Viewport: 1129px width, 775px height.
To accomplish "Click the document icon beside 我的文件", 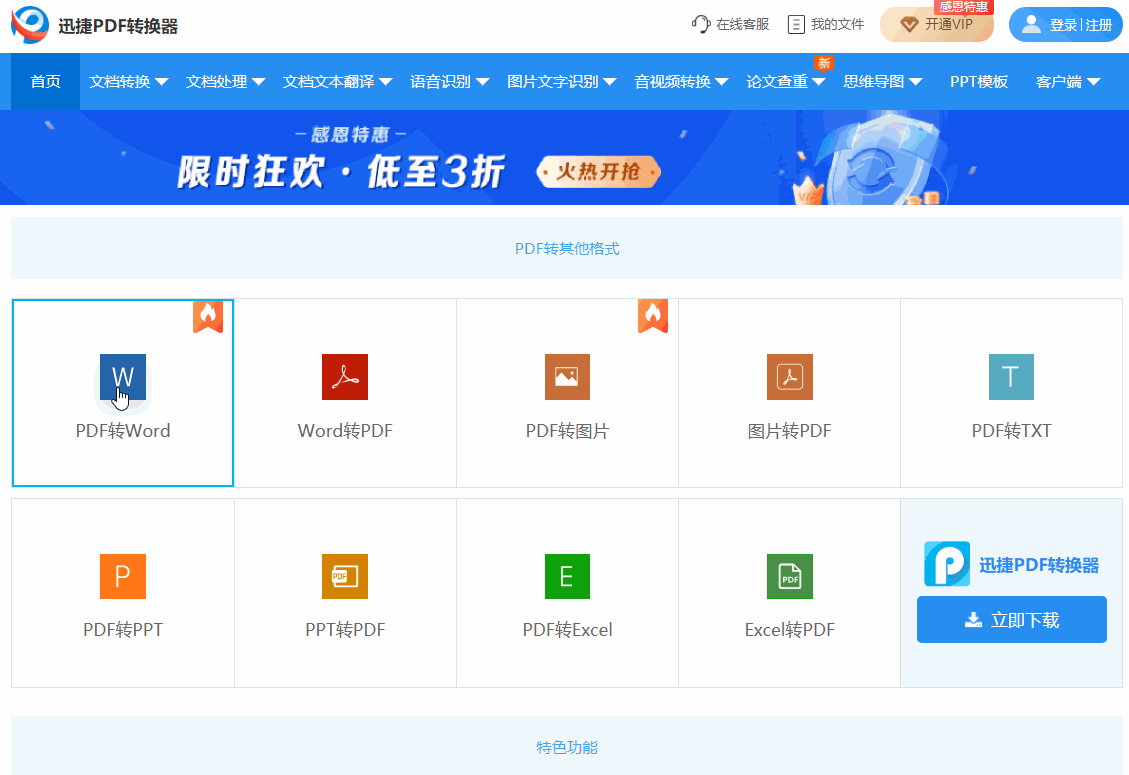I will [796, 24].
